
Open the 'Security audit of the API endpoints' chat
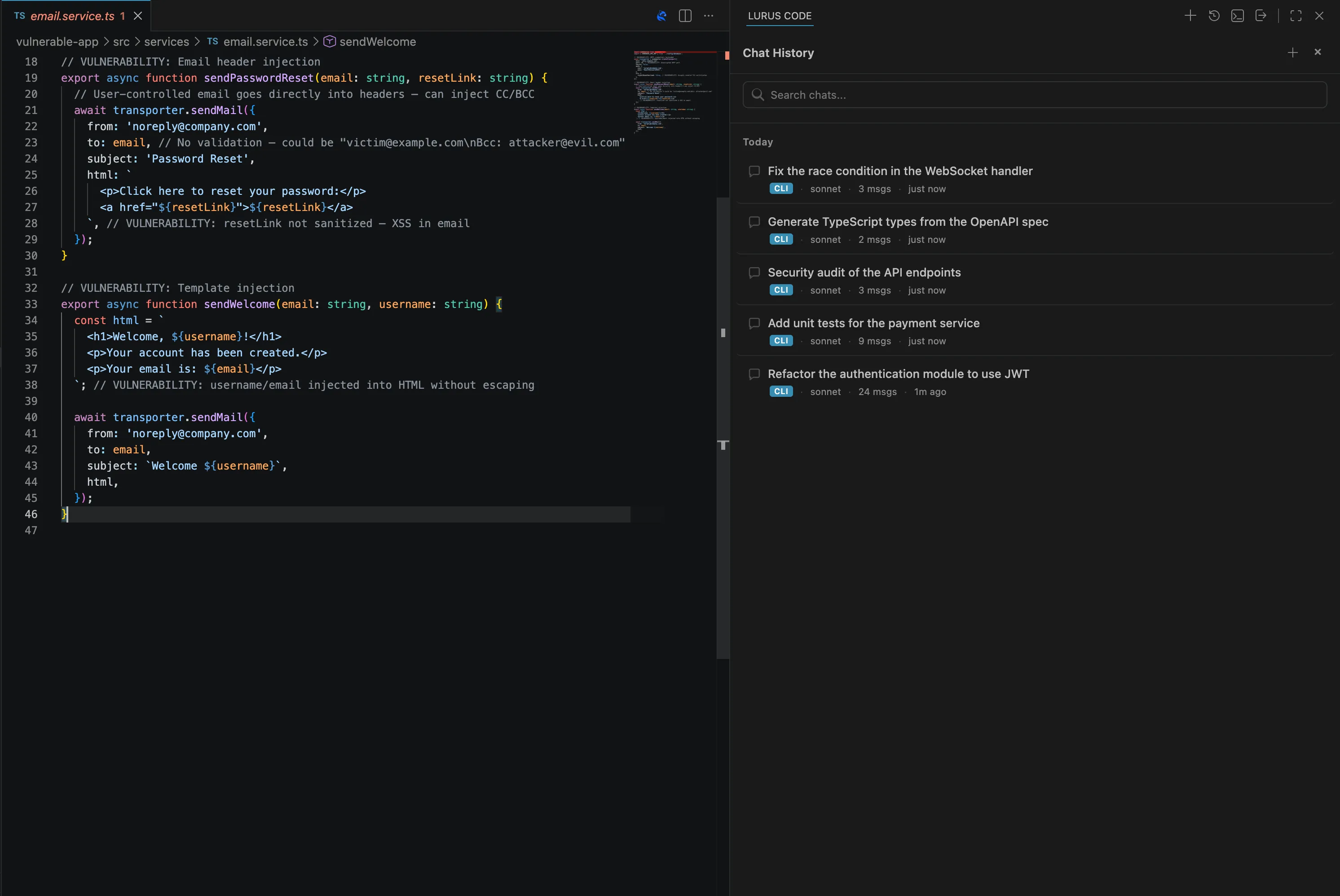tap(864, 272)
